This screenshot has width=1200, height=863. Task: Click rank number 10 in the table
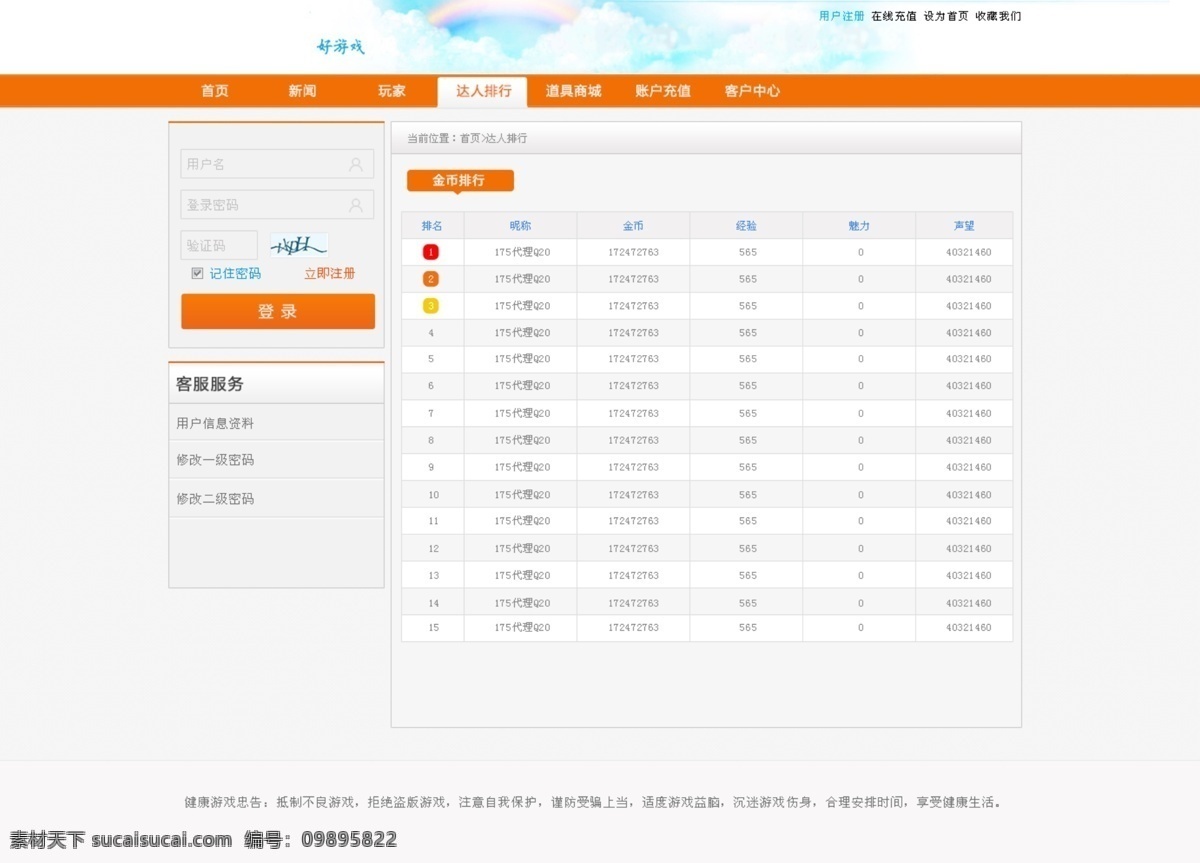(433, 495)
